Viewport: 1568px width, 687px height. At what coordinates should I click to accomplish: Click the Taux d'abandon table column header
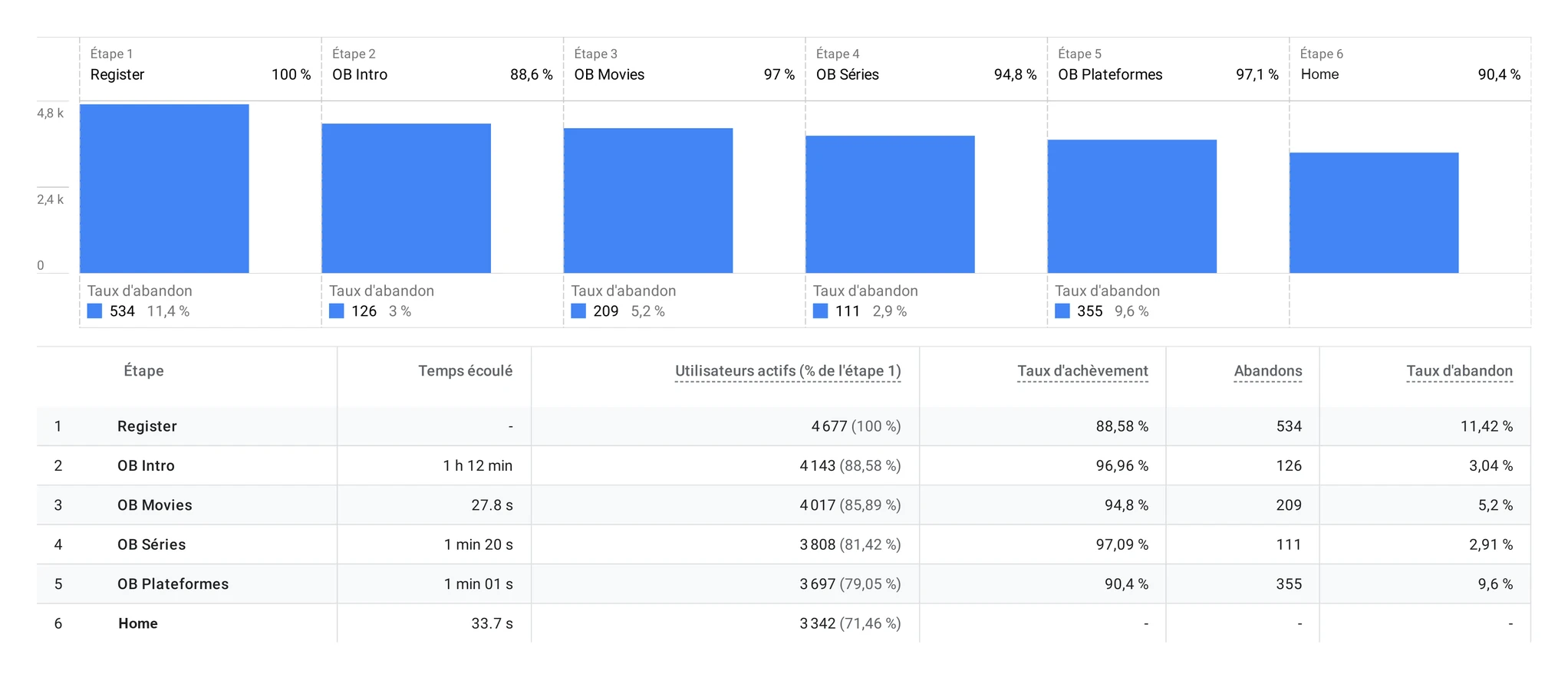pos(1459,371)
